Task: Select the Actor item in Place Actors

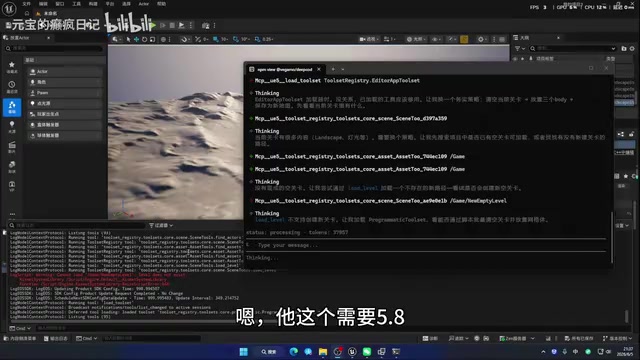Action: click(64, 71)
